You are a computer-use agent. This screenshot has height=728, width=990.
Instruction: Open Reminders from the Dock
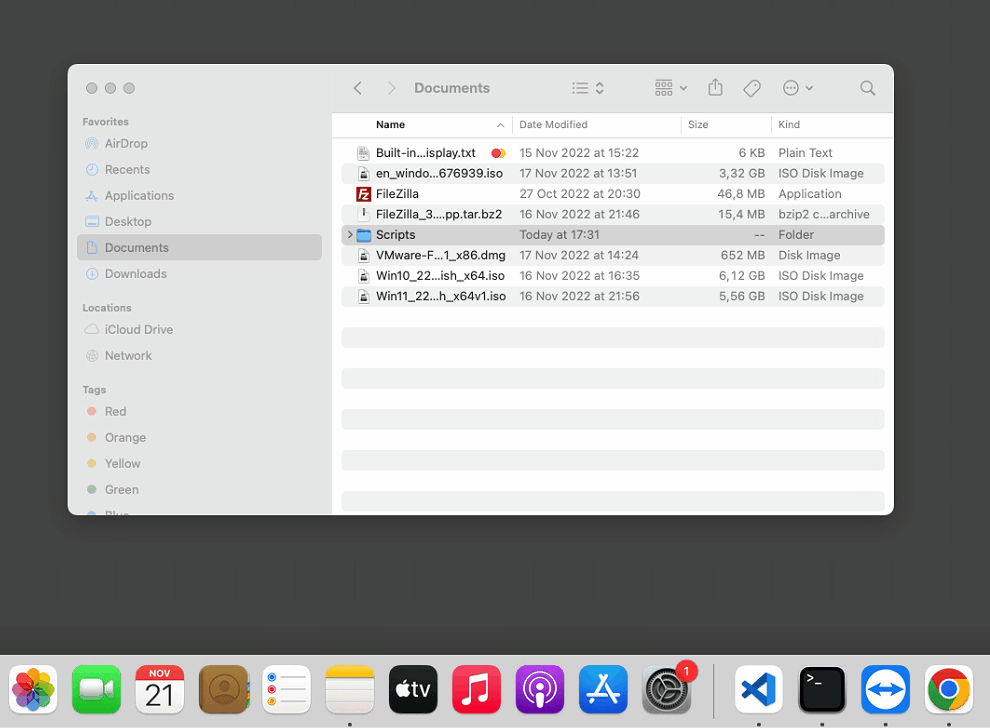287,689
